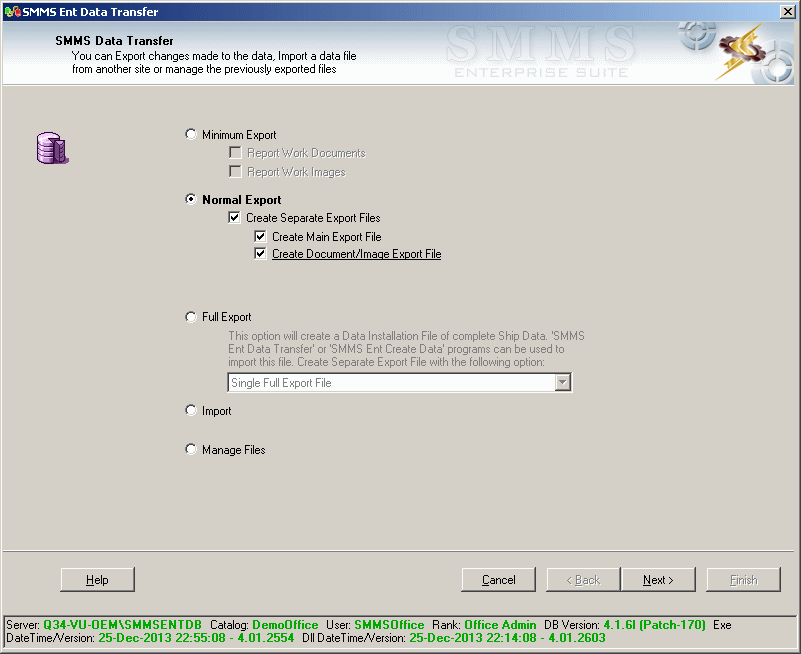
Task: Click the gear and lightning logo icon
Action: [x=741, y=51]
